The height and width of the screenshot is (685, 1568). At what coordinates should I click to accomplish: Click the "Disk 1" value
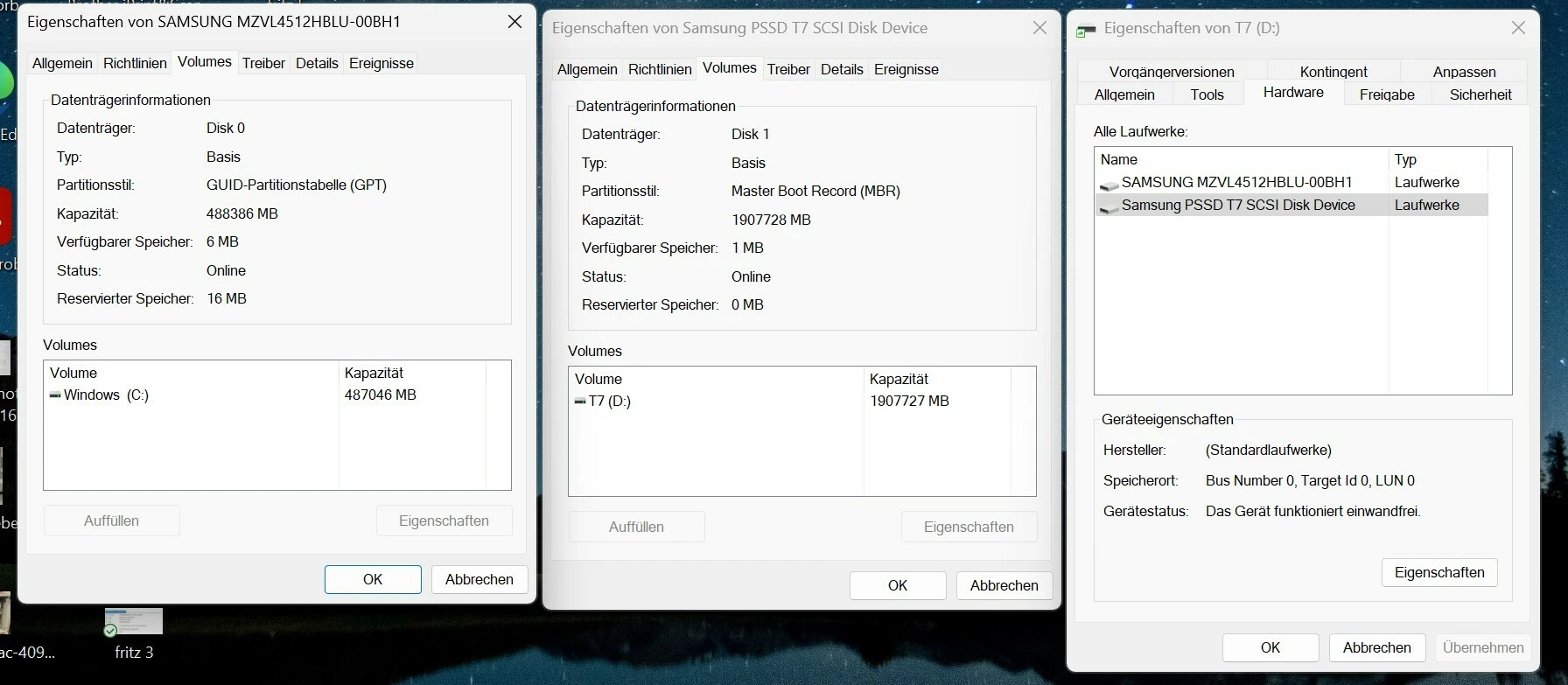[x=751, y=134]
